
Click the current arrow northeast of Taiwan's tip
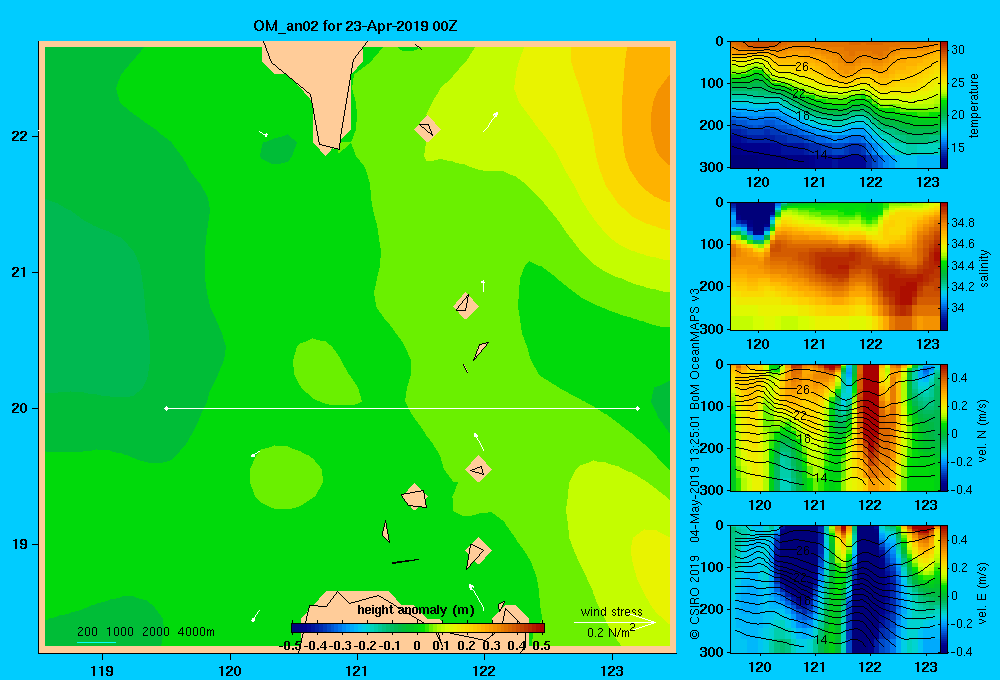490,122
